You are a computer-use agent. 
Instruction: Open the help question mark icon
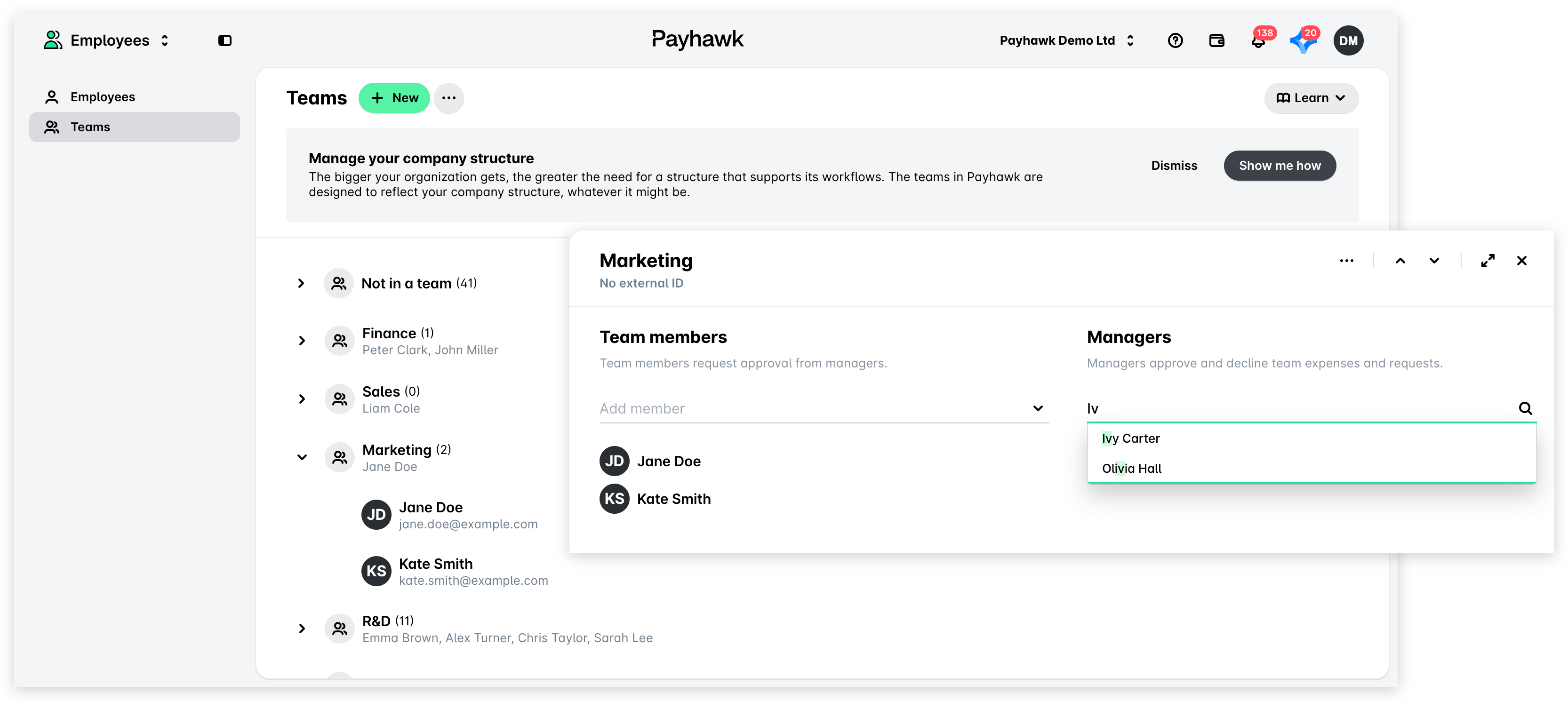[x=1176, y=41]
